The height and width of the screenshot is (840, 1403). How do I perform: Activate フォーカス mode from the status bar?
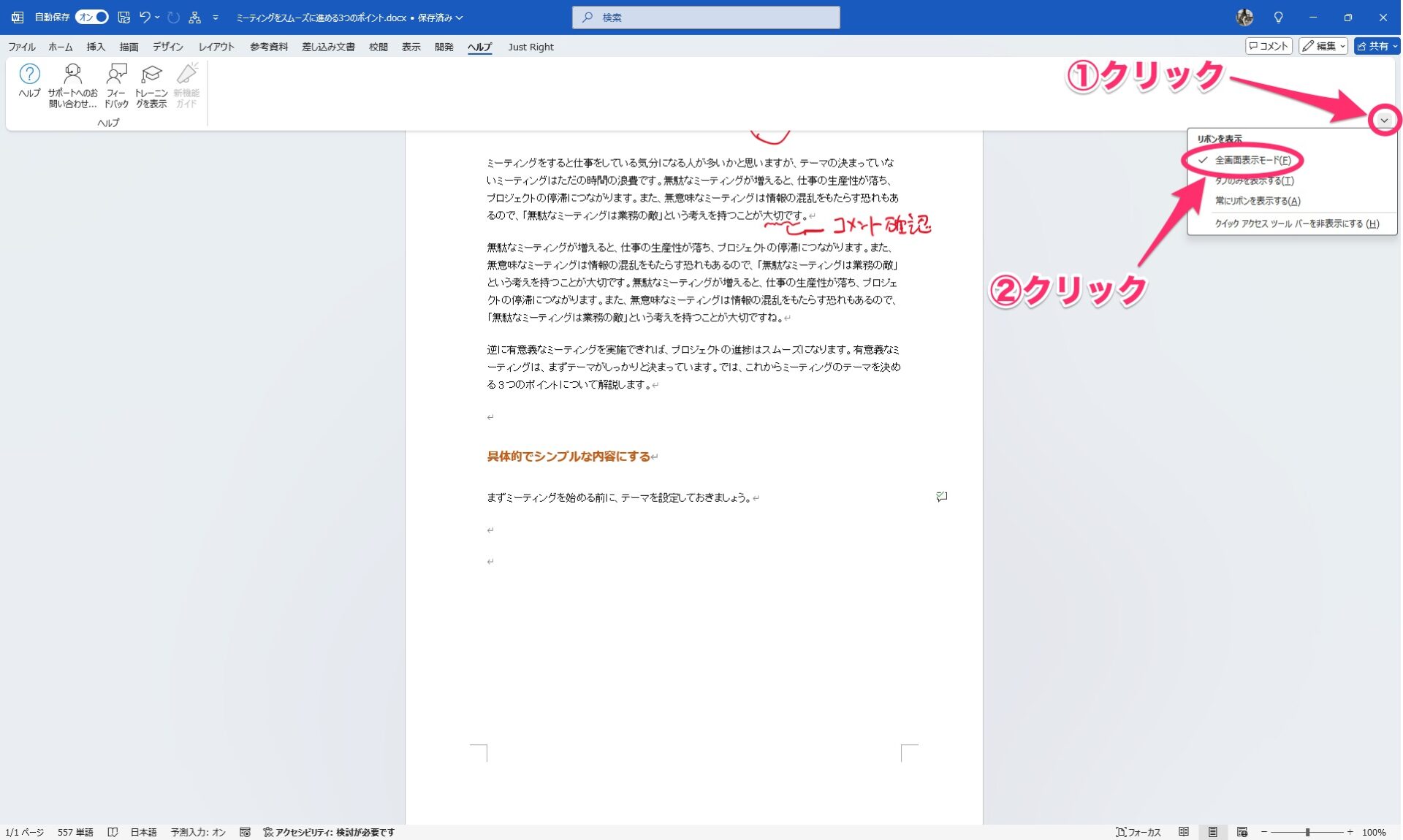point(1138,832)
